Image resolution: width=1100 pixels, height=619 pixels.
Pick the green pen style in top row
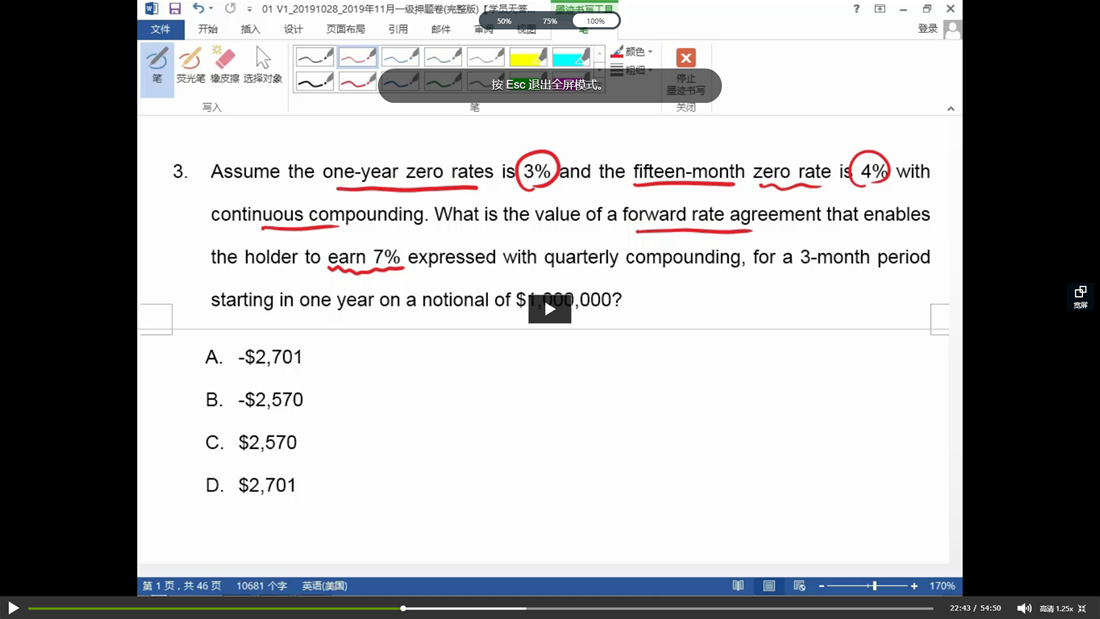(443, 57)
